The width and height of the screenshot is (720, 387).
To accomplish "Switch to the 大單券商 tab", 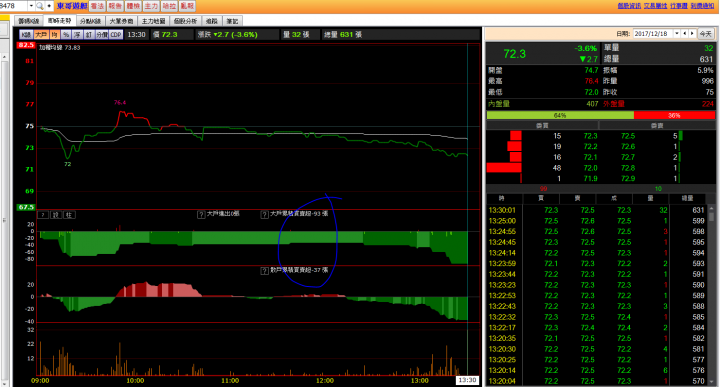I will tap(121, 21).
